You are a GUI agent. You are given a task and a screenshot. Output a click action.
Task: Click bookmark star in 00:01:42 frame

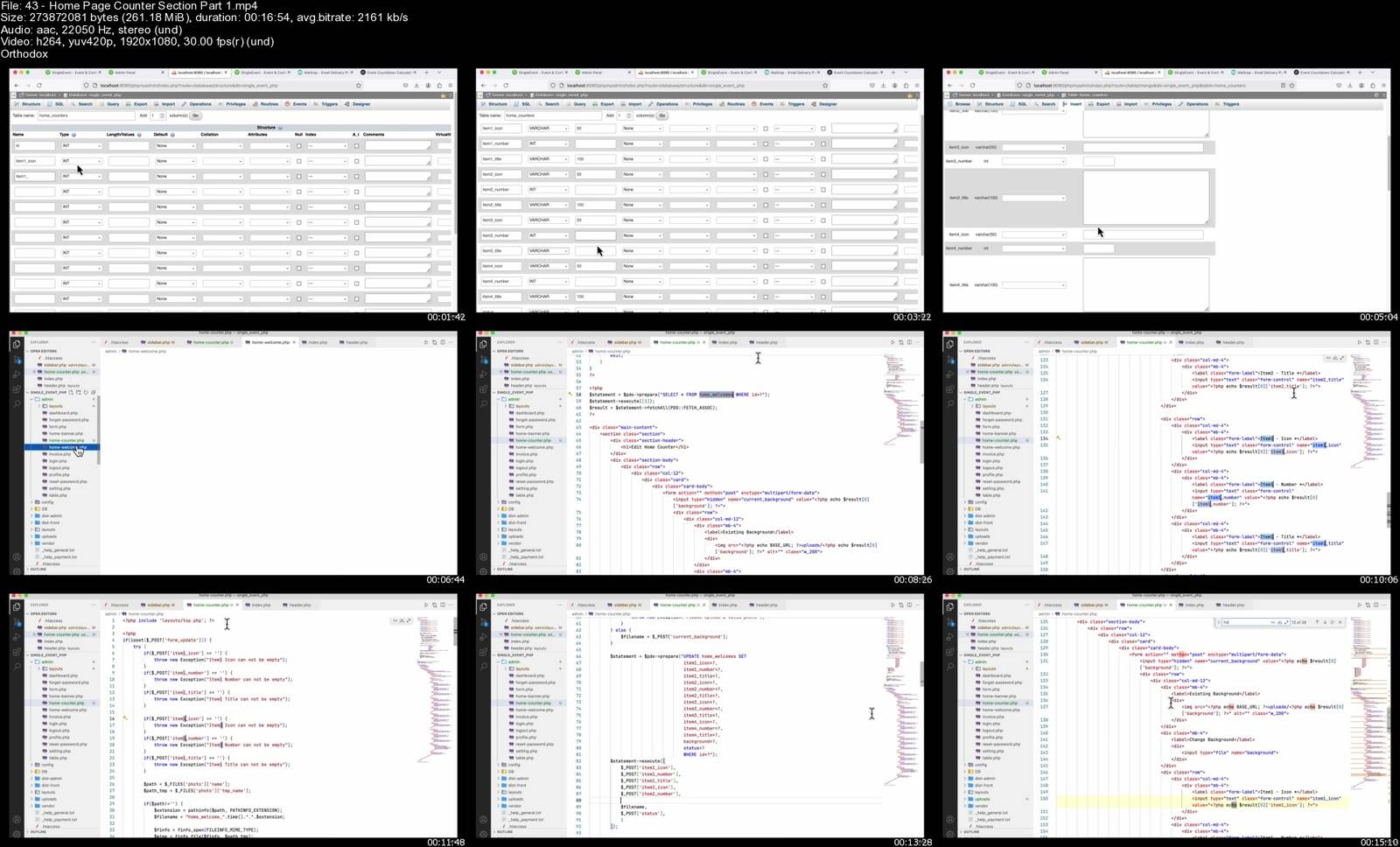tap(358, 85)
